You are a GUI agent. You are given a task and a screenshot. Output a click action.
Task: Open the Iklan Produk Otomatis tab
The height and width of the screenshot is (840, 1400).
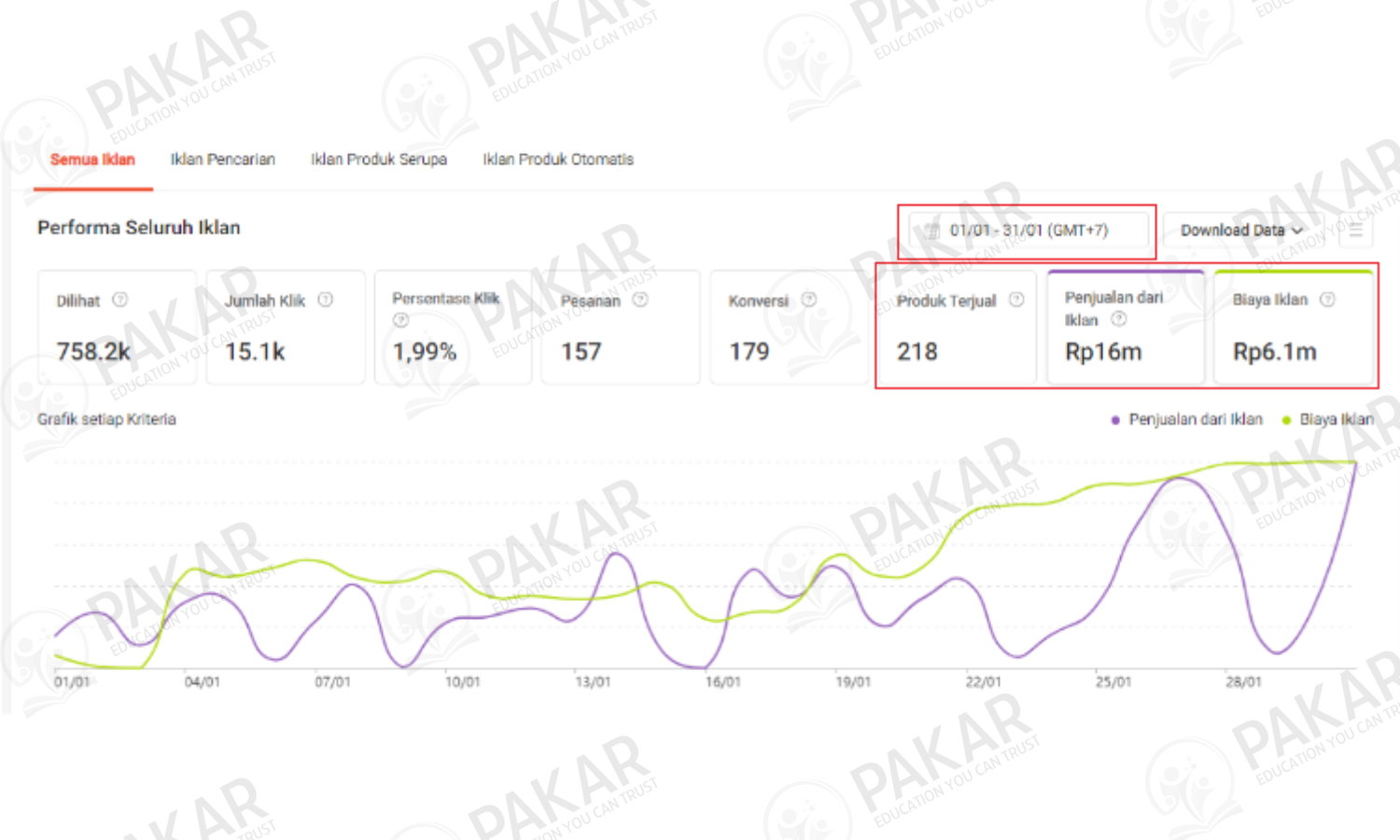pyautogui.click(x=557, y=160)
